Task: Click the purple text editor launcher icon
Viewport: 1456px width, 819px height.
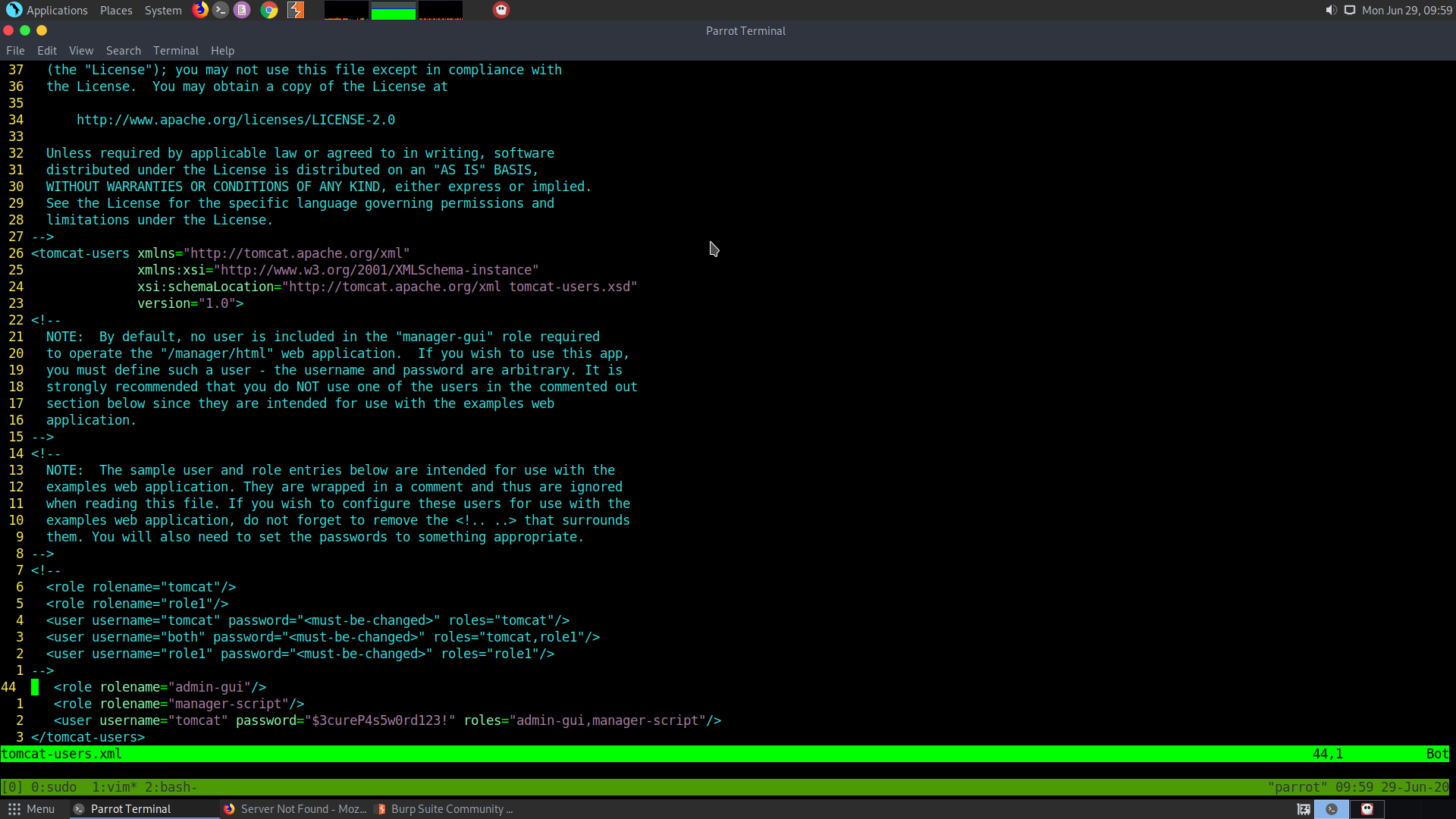Action: [242, 10]
